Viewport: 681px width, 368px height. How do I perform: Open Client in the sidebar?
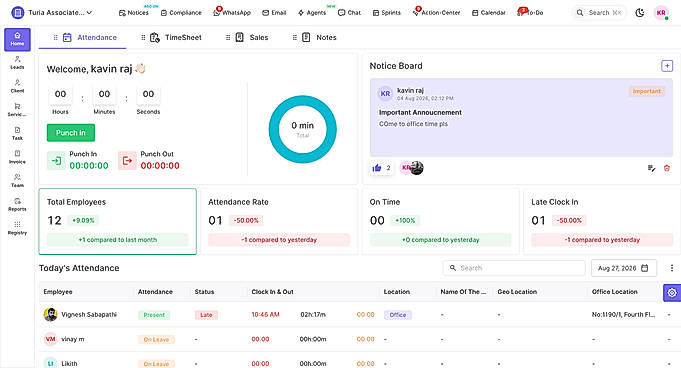pos(17,86)
